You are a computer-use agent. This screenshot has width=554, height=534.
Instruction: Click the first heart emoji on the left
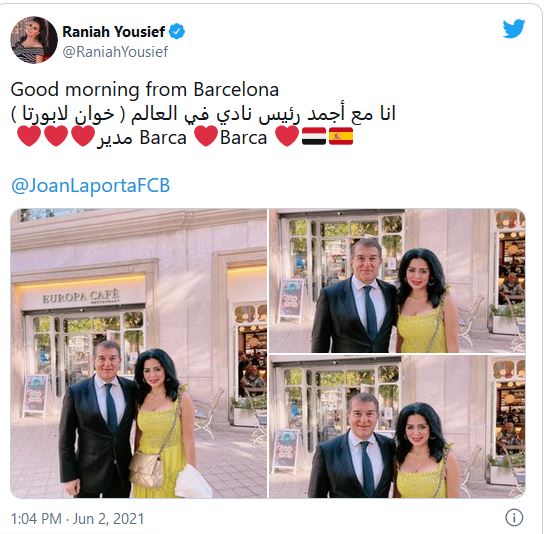29,136
